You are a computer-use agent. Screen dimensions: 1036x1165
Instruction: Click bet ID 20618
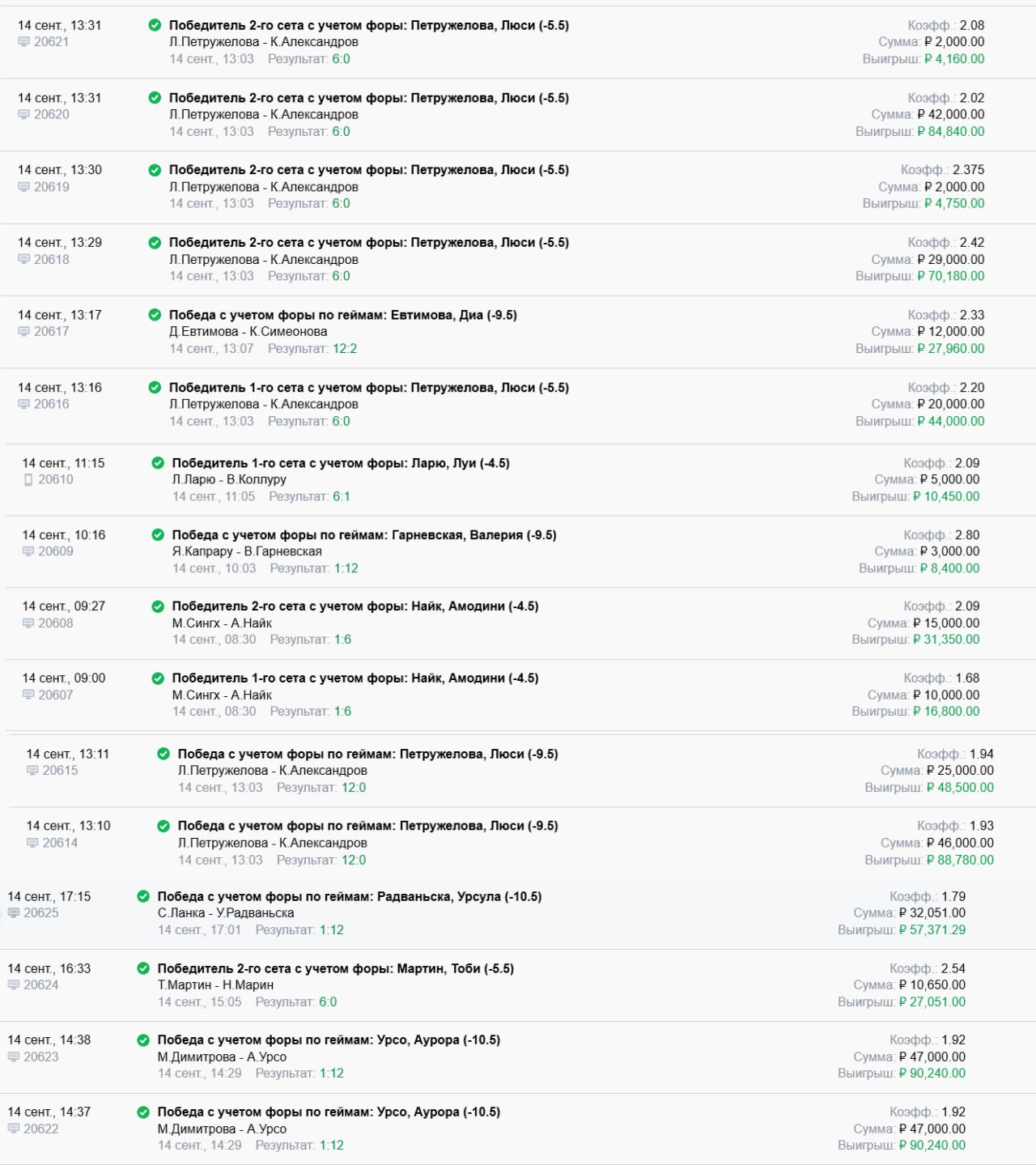[x=52, y=259]
